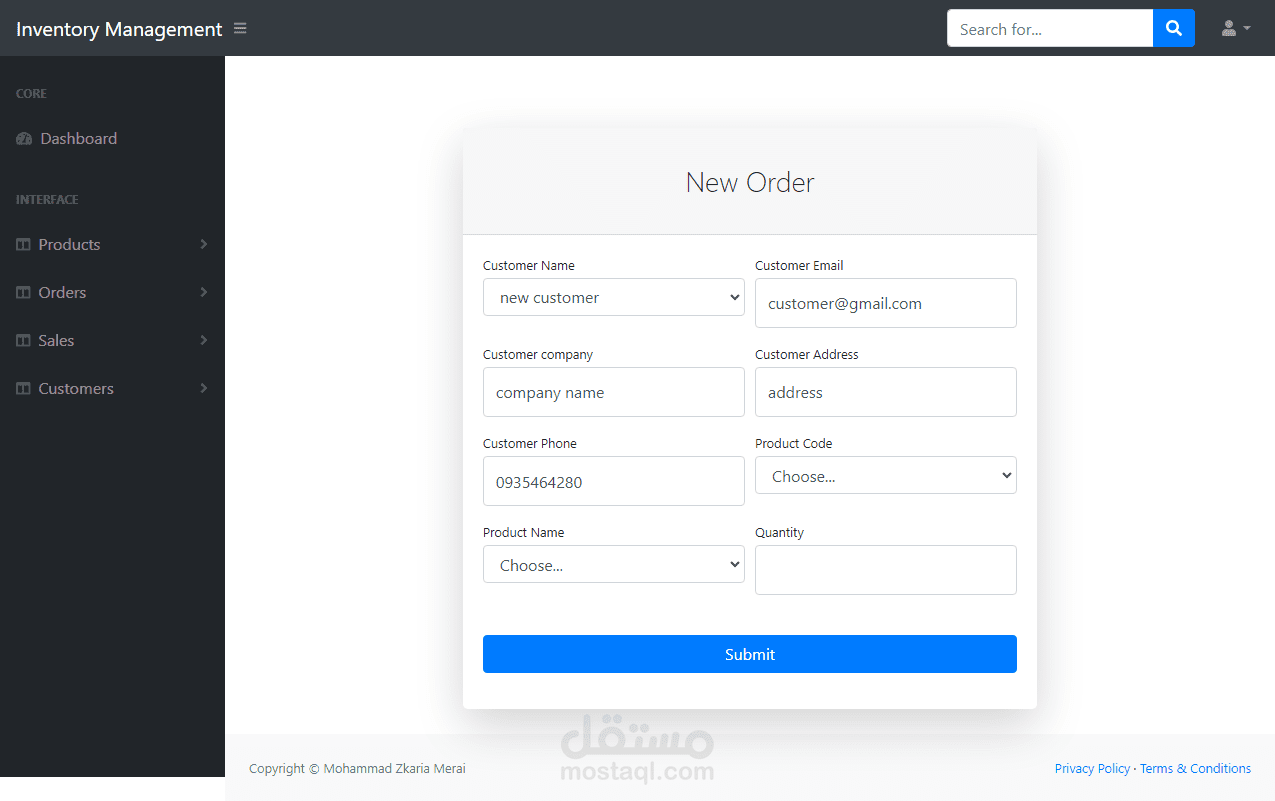The height and width of the screenshot is (801, 1275).
Task: Expand the Sales chevron arrow
Action: tap(204, 341)
